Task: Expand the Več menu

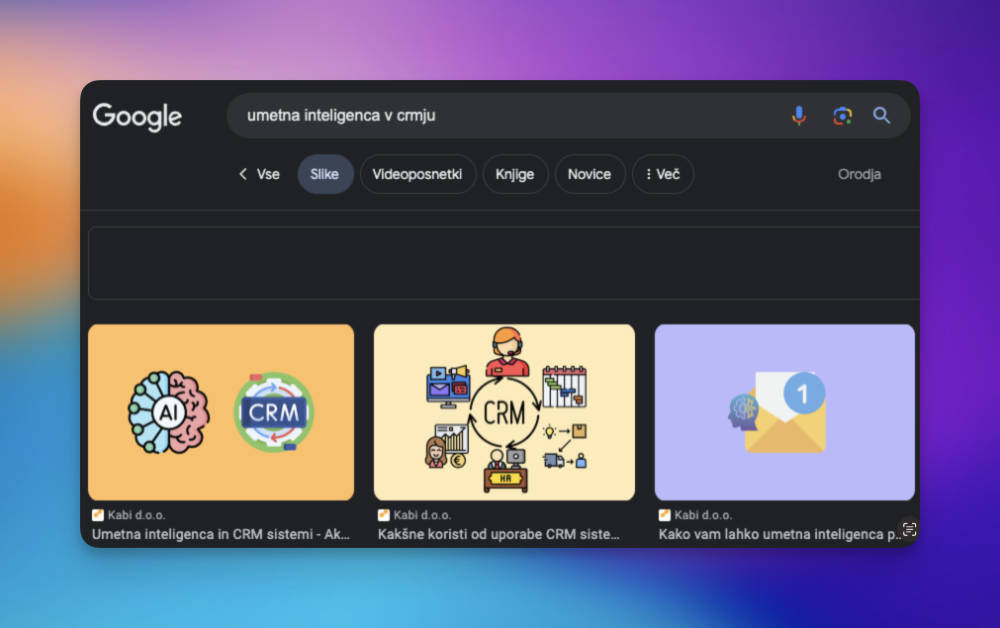Action: tap(663, 174)
